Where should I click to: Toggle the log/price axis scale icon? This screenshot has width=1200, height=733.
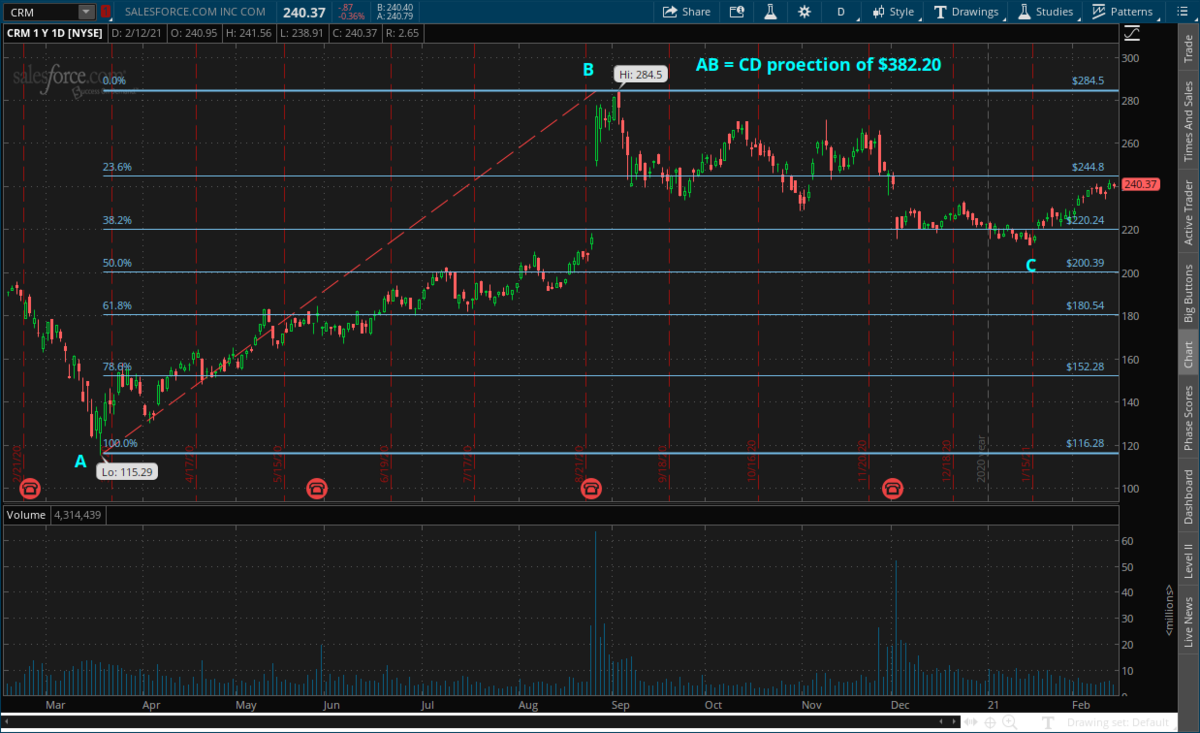coord(1132,32)
